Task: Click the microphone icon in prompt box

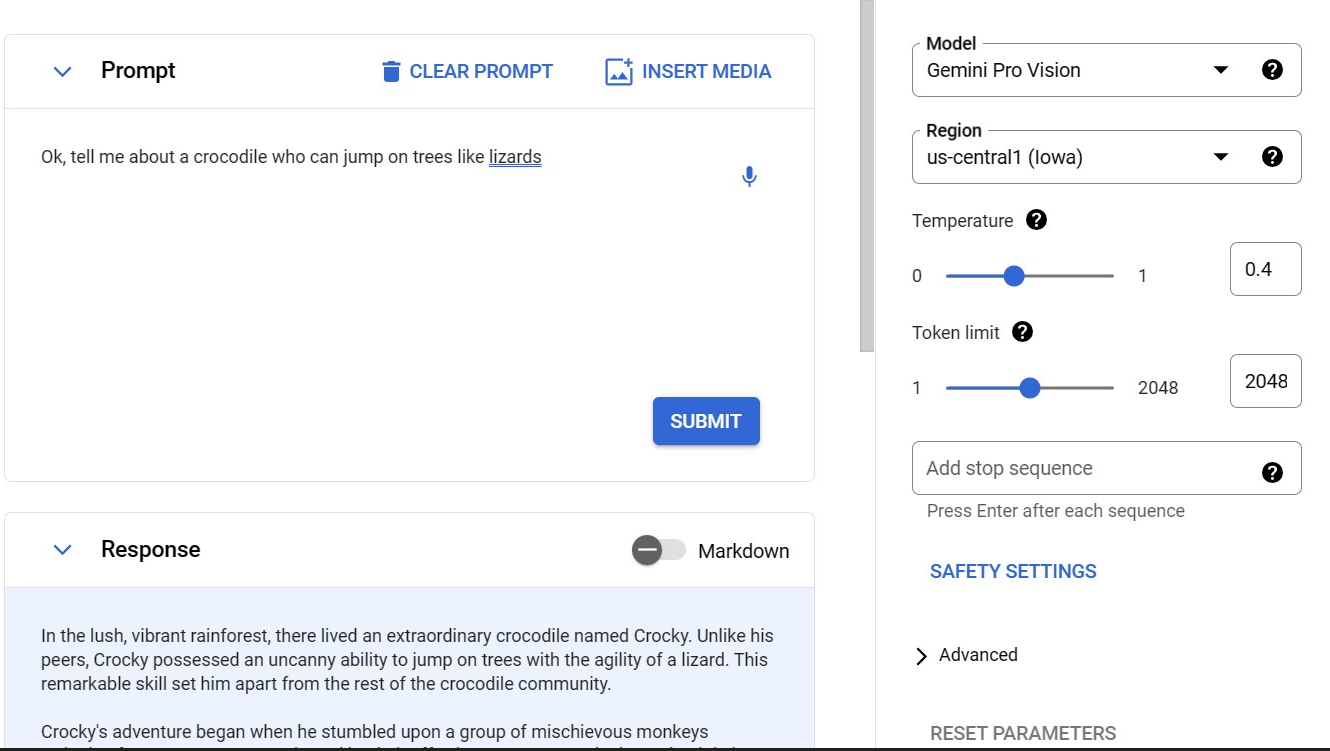Action: (x=749, y=177)
